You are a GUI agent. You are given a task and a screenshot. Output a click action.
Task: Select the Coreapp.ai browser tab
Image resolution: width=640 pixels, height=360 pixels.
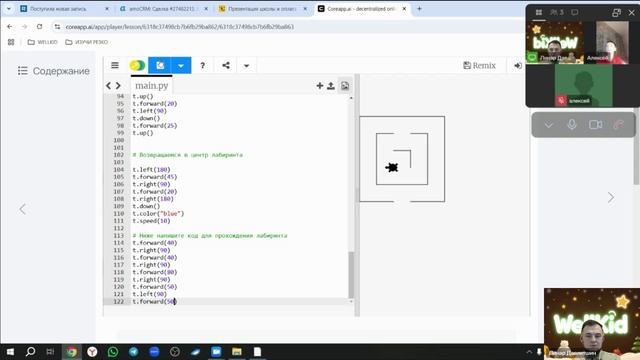[362, 9]
